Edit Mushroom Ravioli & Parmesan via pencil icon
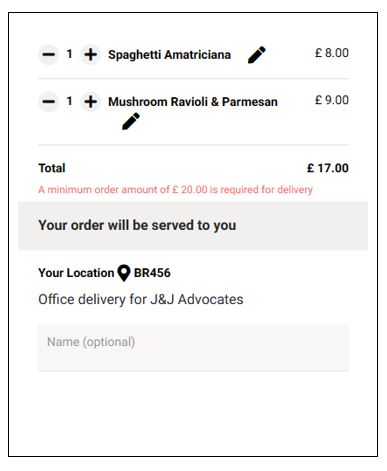The image size is (387, 471). tap(131, 121)
